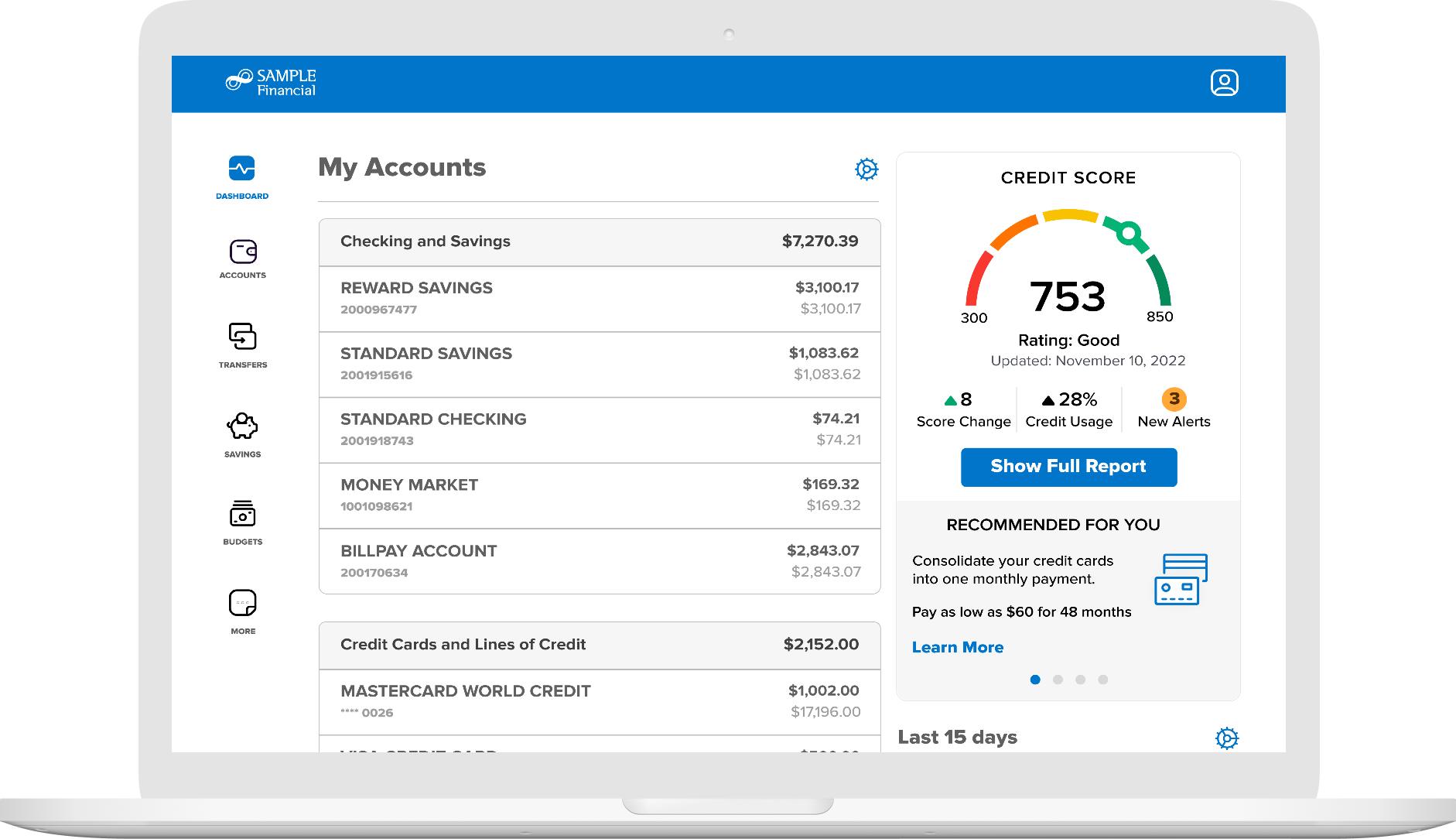Click the Learn More link
1456x839 pixels.
click(957, 648)
